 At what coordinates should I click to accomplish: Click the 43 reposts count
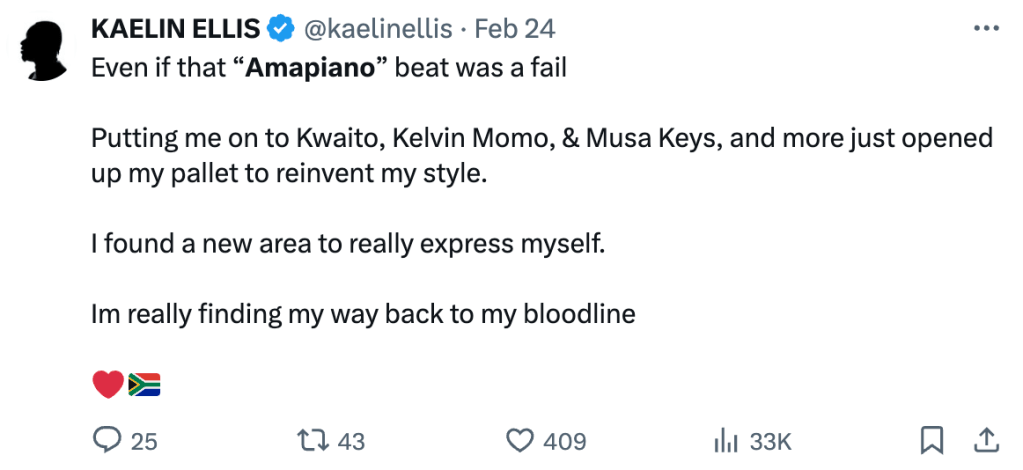pyautogui.click(x=352, y=441)
